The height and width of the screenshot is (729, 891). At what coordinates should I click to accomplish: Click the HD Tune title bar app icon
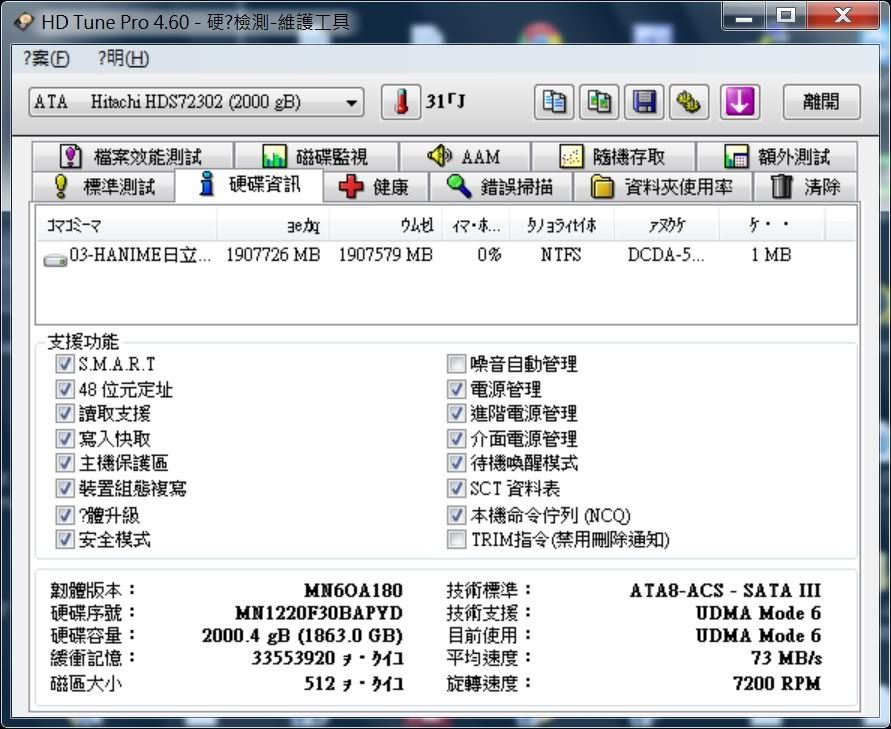coord(24,22)
